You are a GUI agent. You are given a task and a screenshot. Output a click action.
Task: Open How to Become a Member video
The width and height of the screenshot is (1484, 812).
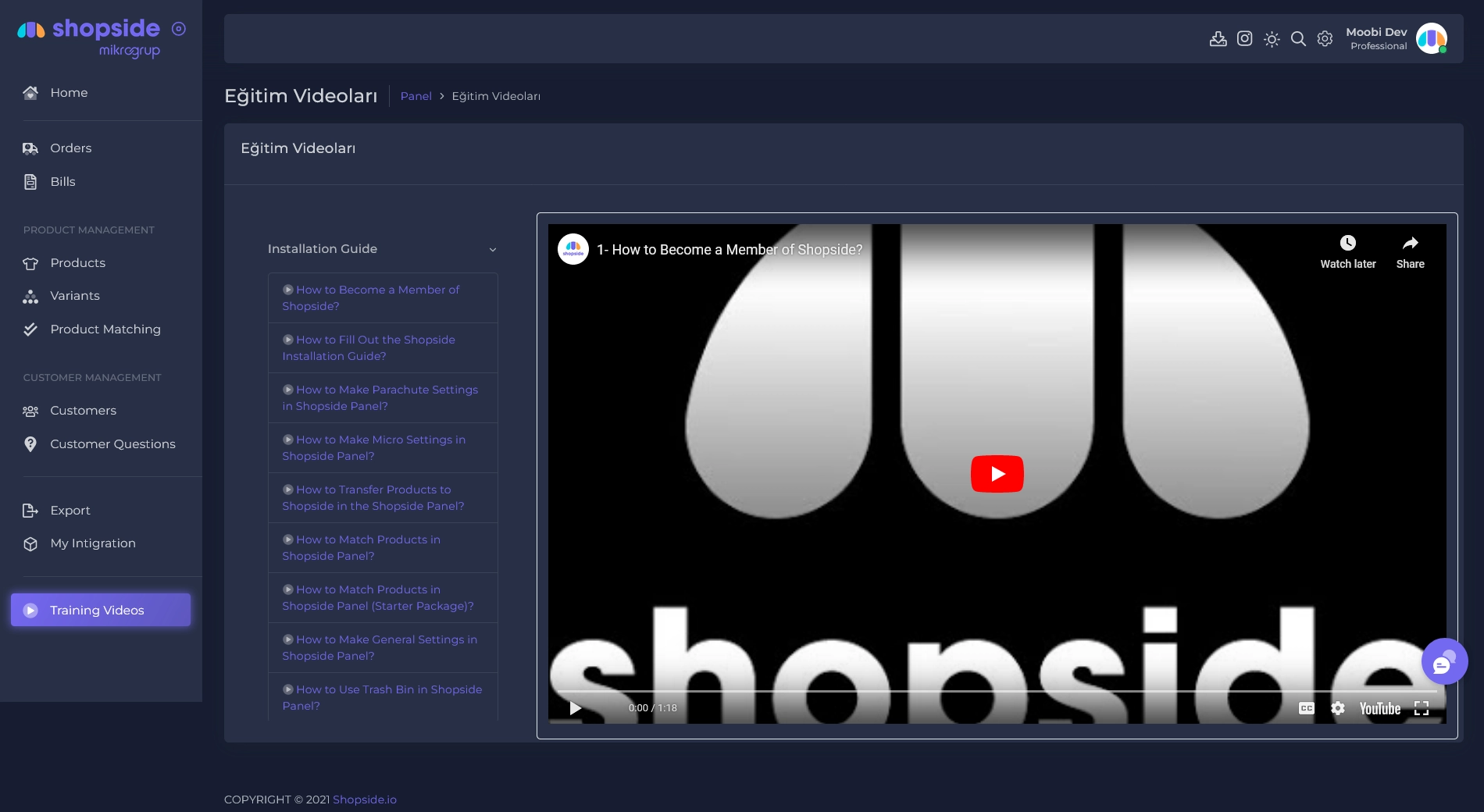(x=383, y=297)
